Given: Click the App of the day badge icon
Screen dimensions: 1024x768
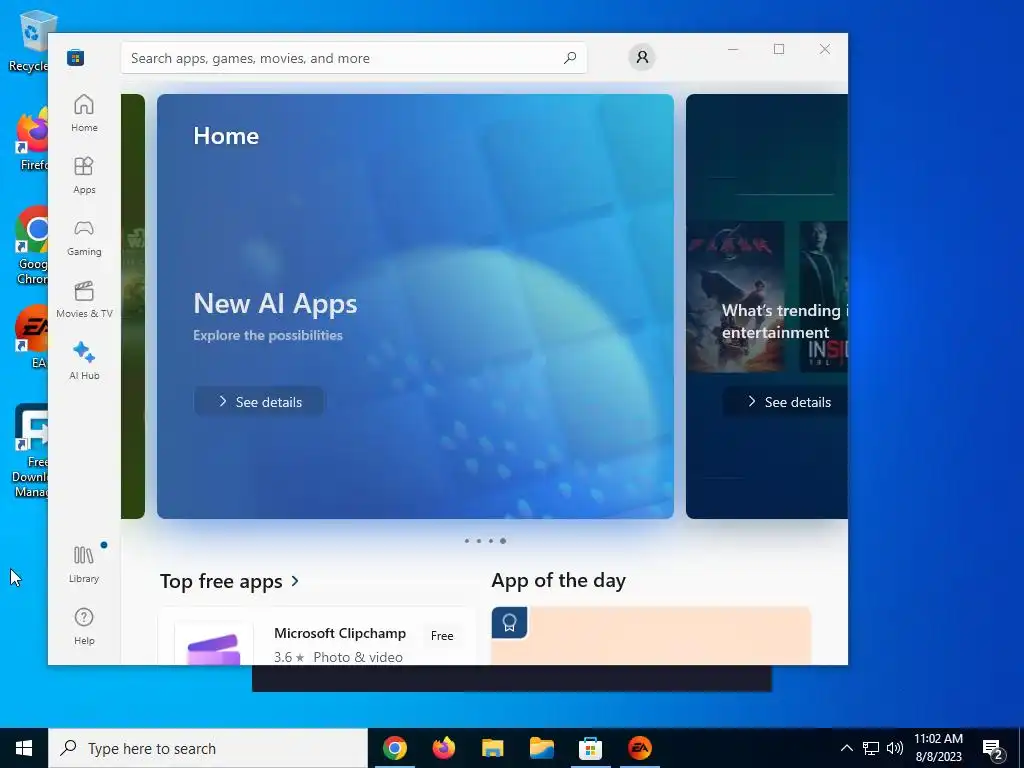Looking at the screenshot, I should (x=509, y=623).
